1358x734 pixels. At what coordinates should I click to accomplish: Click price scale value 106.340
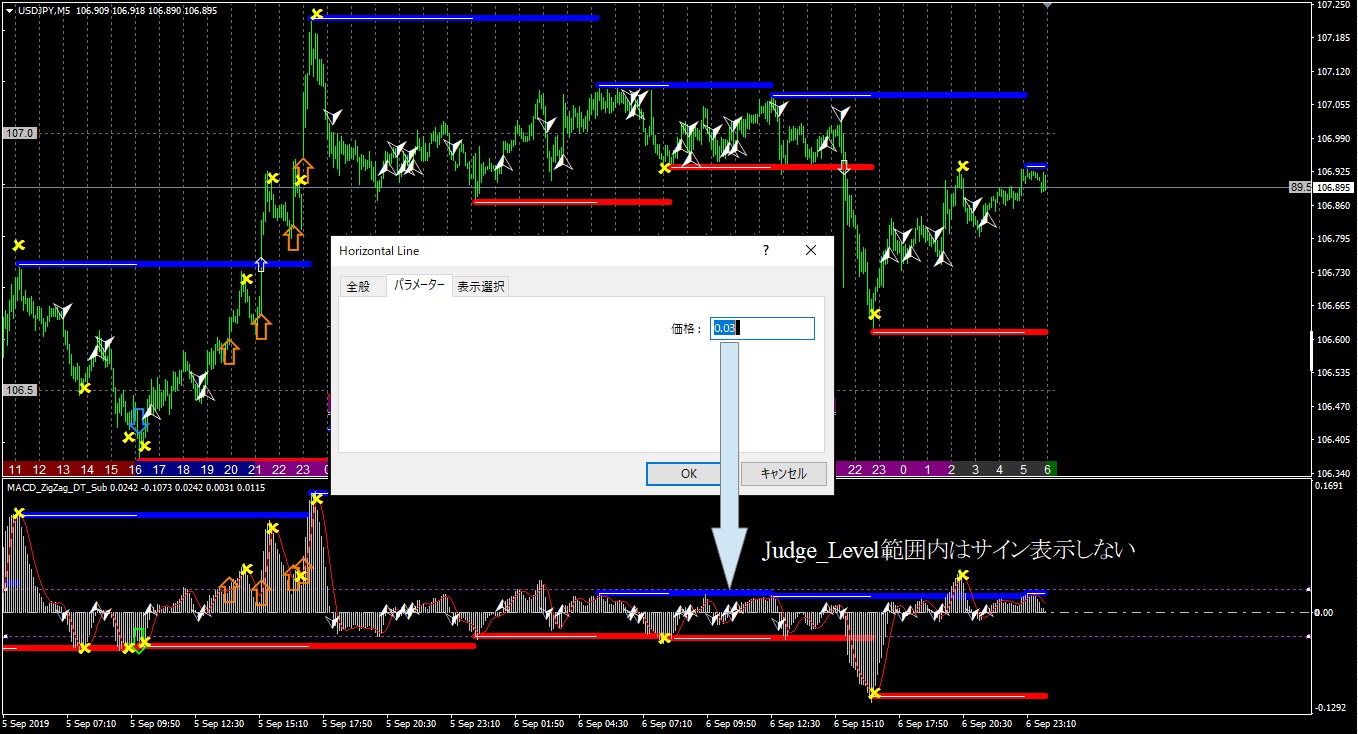point(1332,473)
